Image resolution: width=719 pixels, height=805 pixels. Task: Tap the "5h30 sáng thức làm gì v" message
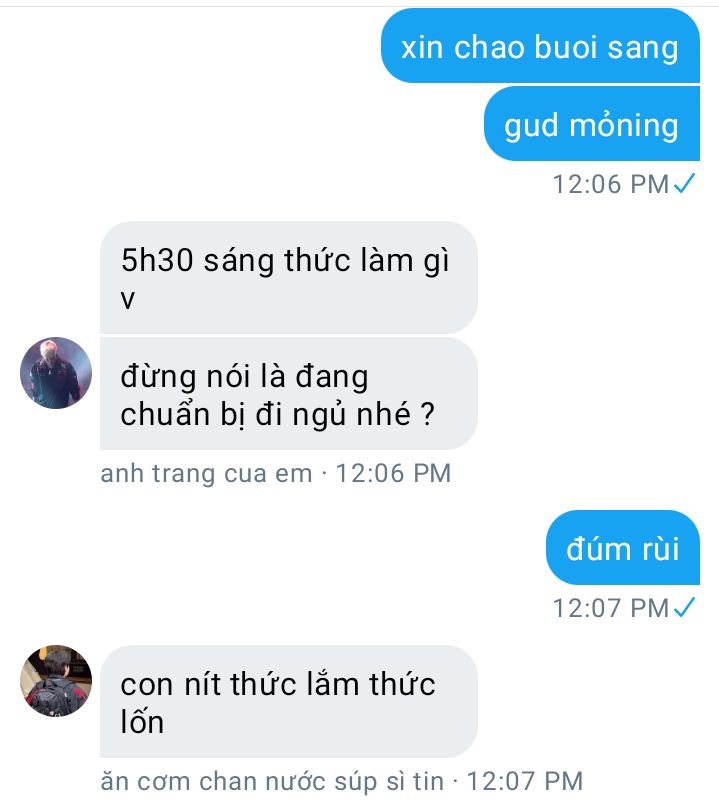(289, 278)
